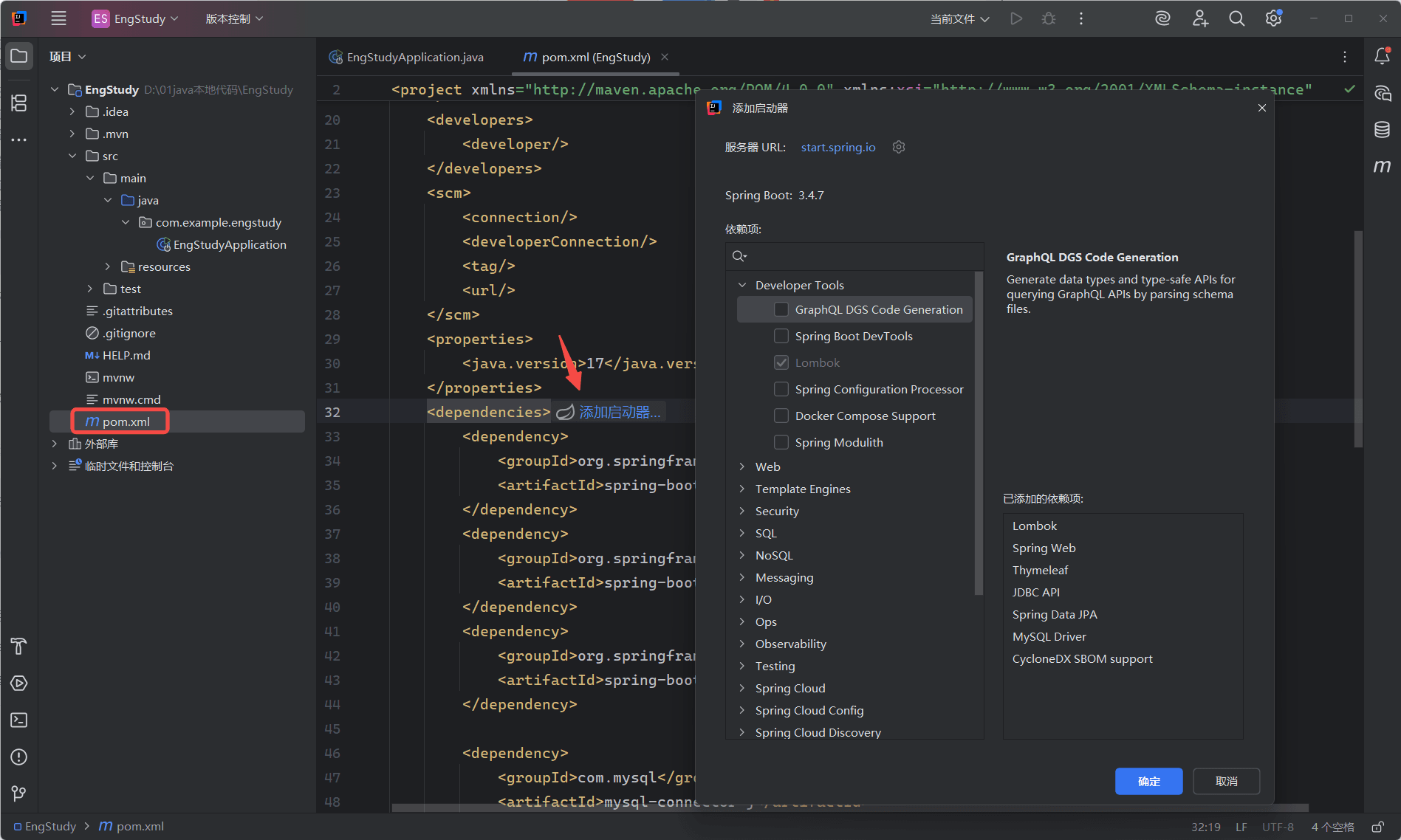Select HELP.md file
The height and width of the screenshot is (840, 1401).
click(x=126, y=355)
